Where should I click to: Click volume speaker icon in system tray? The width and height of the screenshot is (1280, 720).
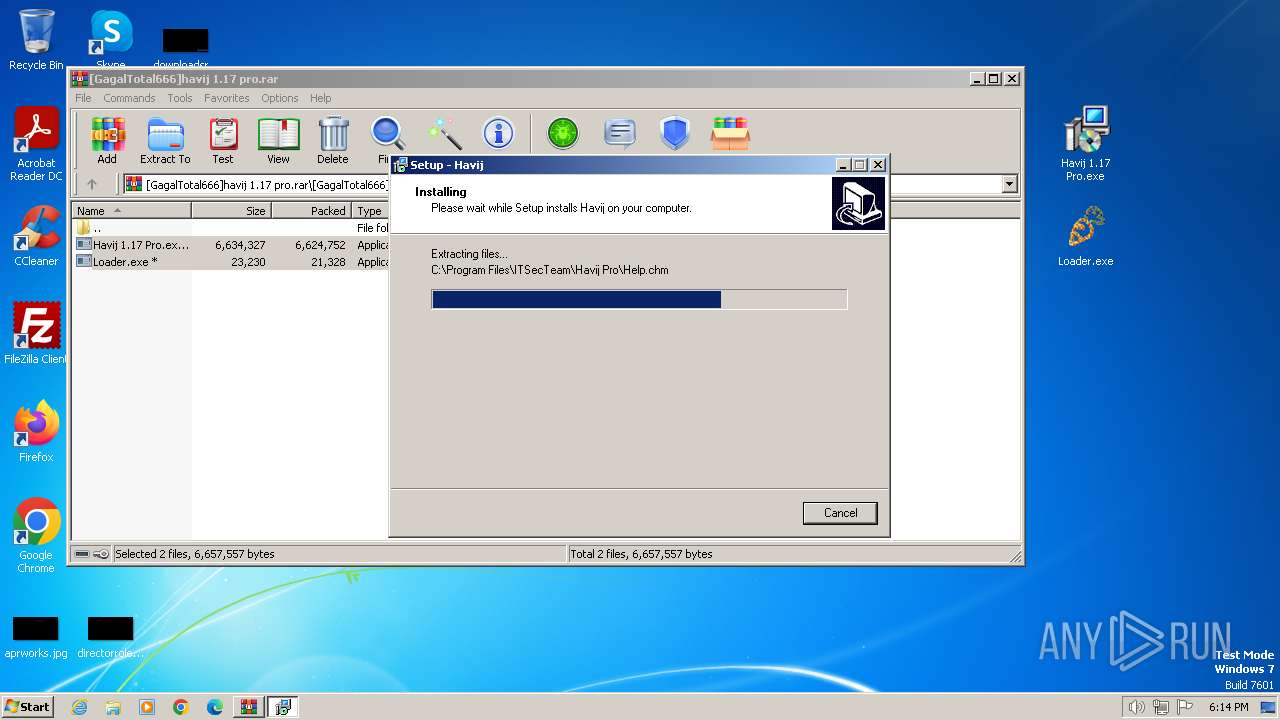pos(1136,707)
